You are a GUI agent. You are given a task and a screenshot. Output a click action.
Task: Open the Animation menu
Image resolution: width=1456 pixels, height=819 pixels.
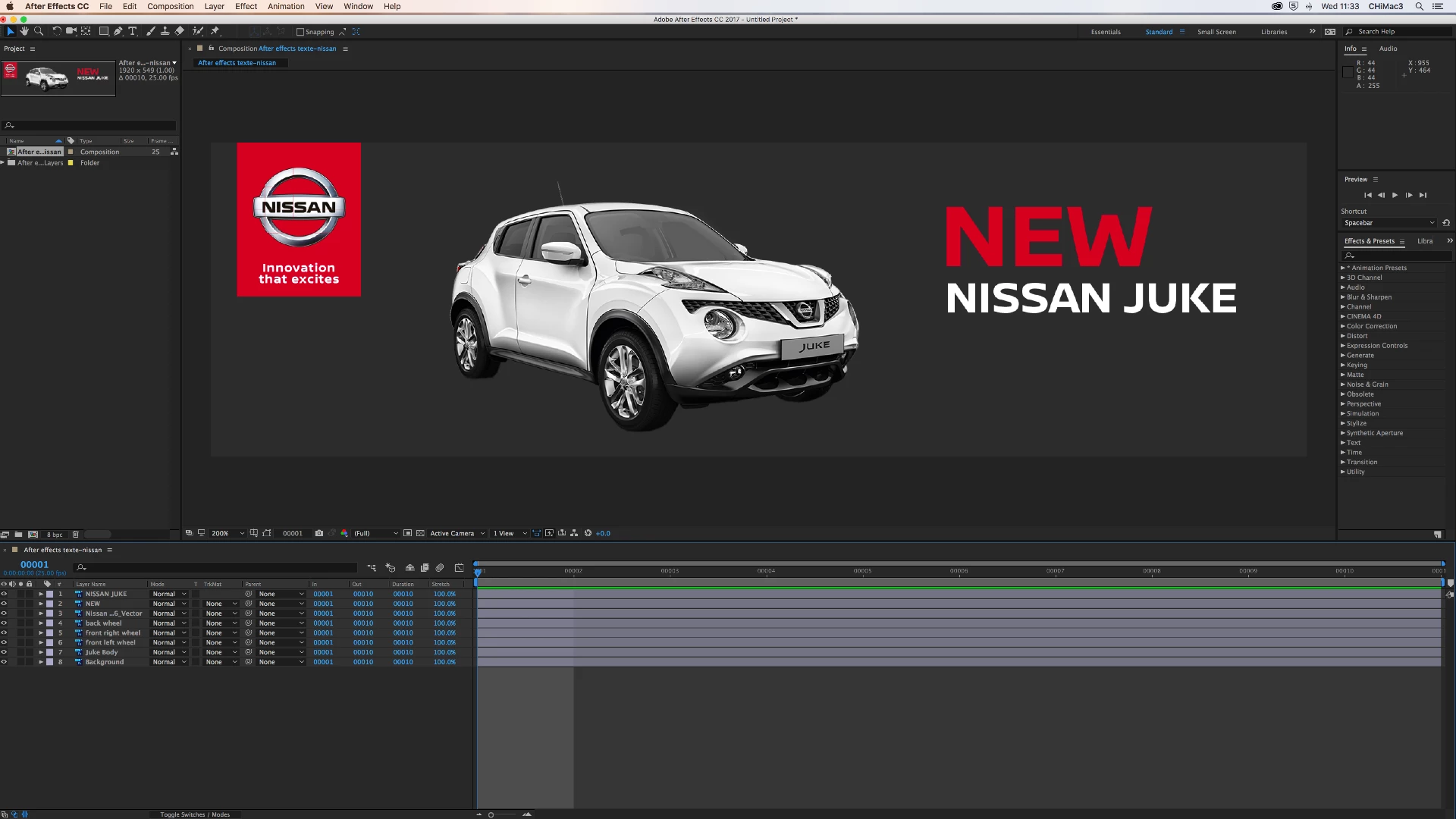(286, 6)
